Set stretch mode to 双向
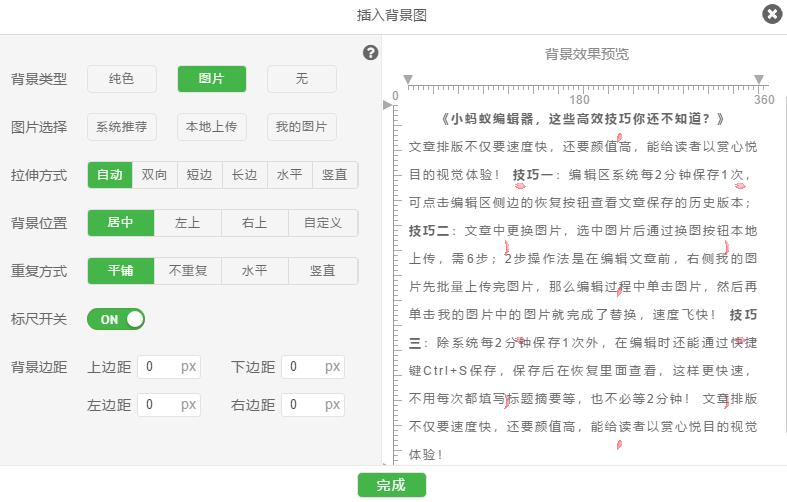Viewport: 787px width, 502px height. tap(155, 175)
